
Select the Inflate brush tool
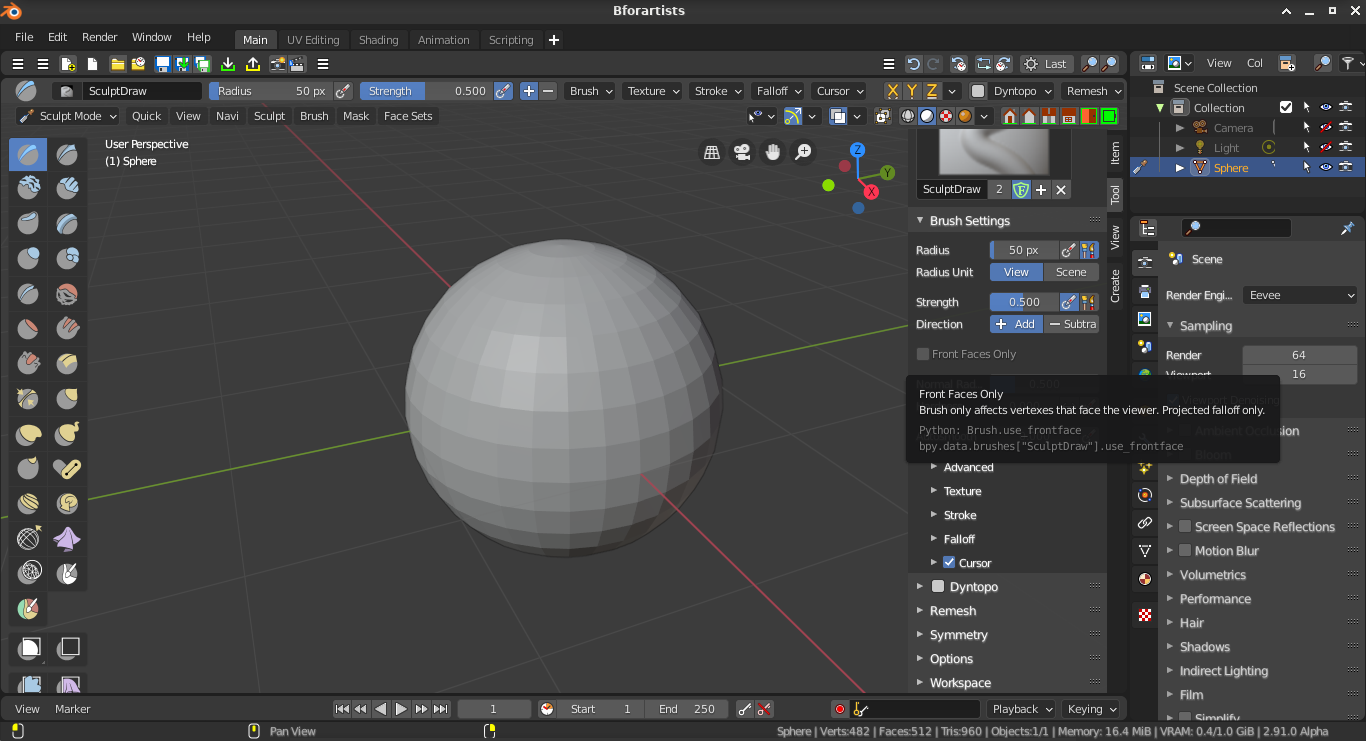pyautogui.click(x=28, y=259)
